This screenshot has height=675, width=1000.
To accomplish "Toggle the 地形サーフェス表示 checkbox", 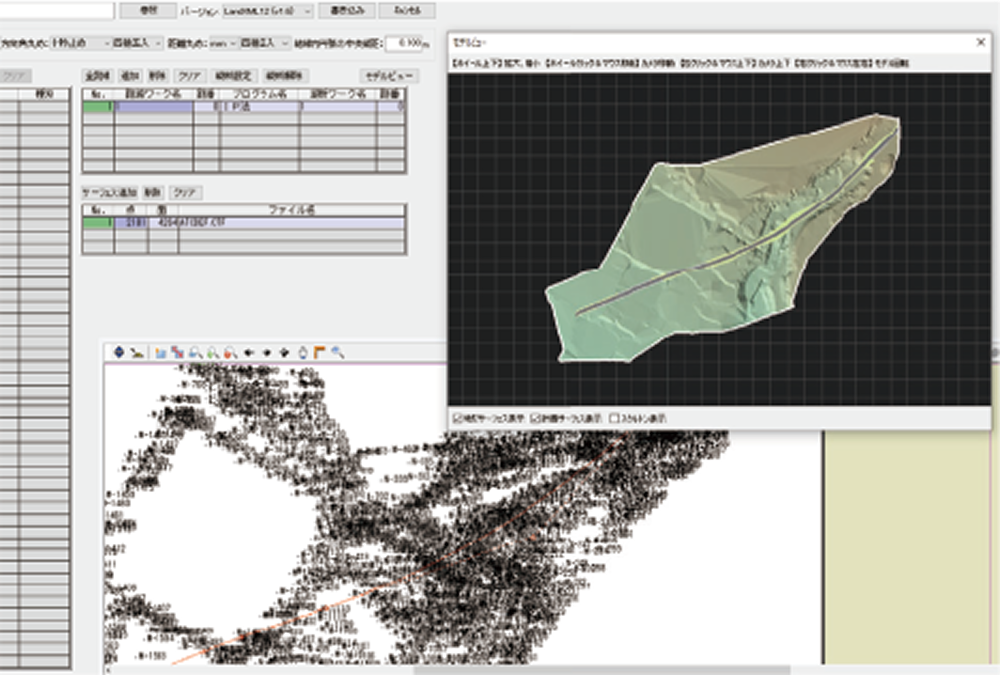I will 457,419.
